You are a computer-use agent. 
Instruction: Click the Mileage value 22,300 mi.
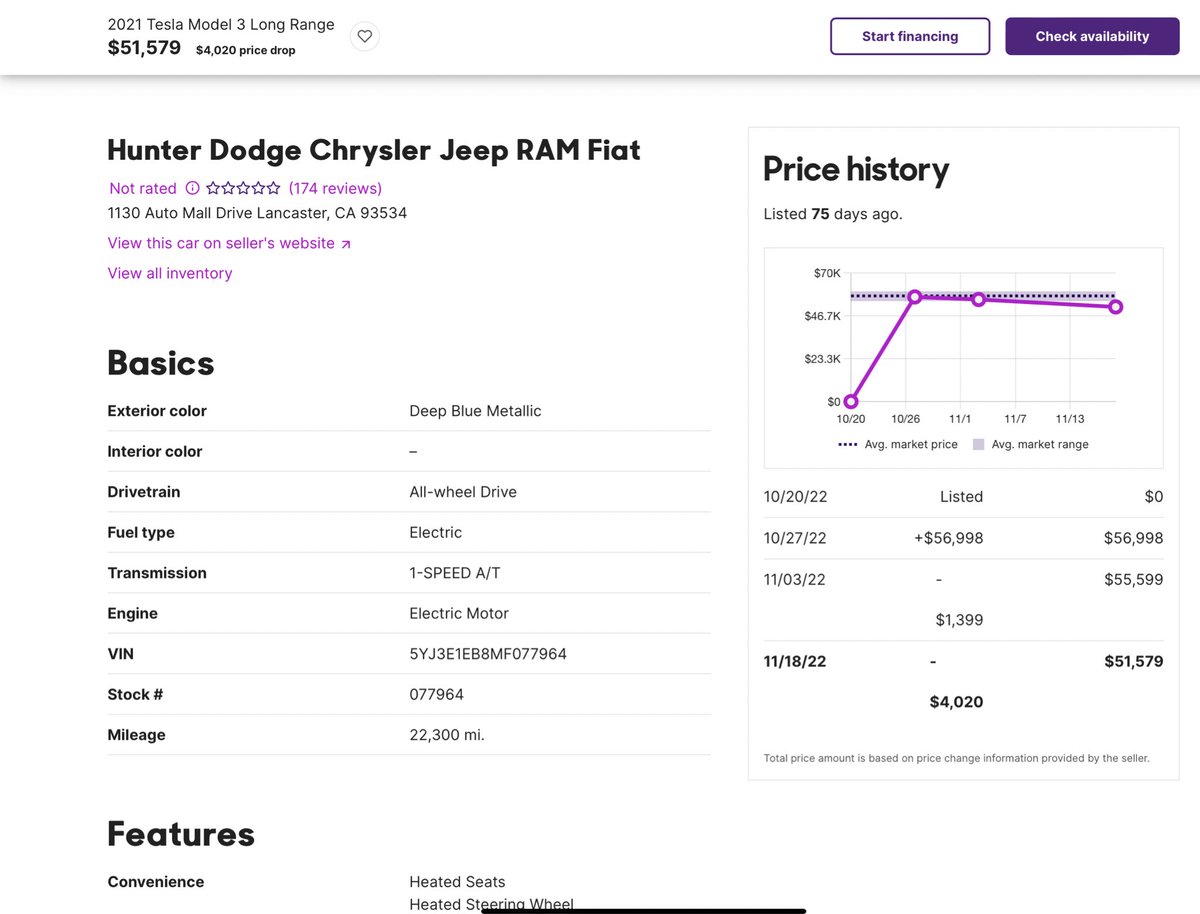tap(447, 735)
